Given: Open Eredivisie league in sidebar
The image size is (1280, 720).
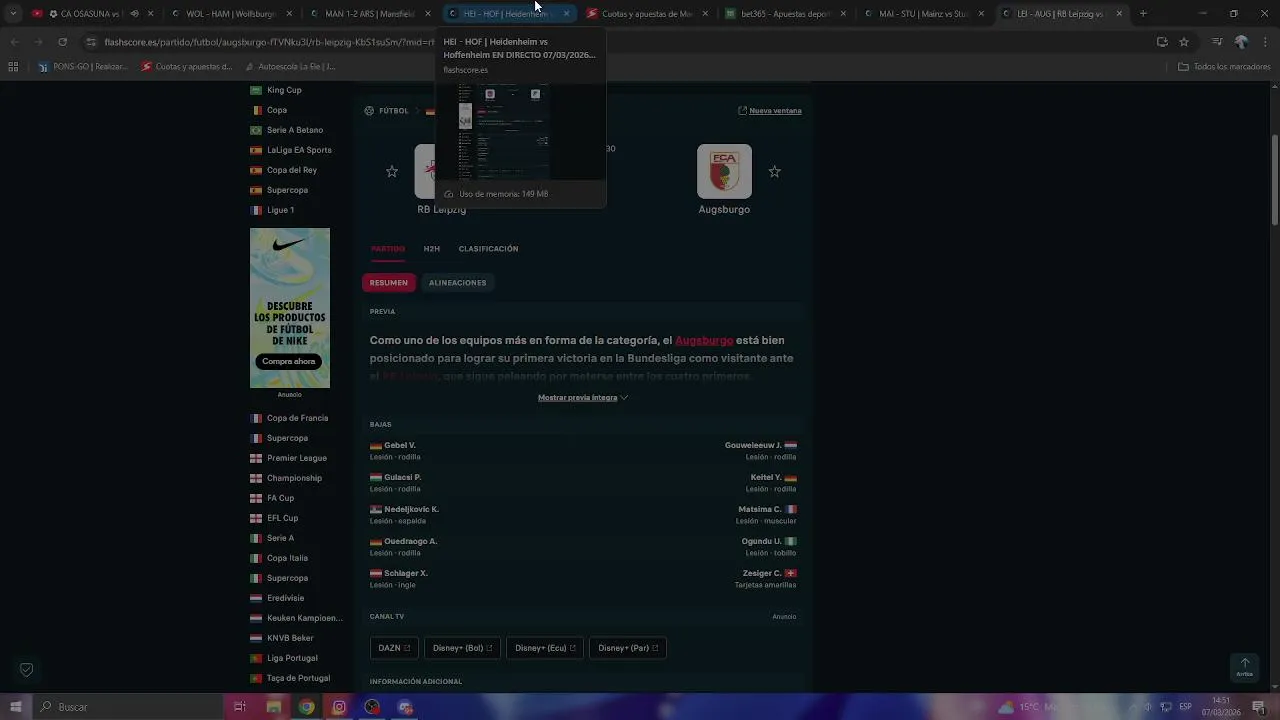Looking at the screenshot, I should coord(285,598).
